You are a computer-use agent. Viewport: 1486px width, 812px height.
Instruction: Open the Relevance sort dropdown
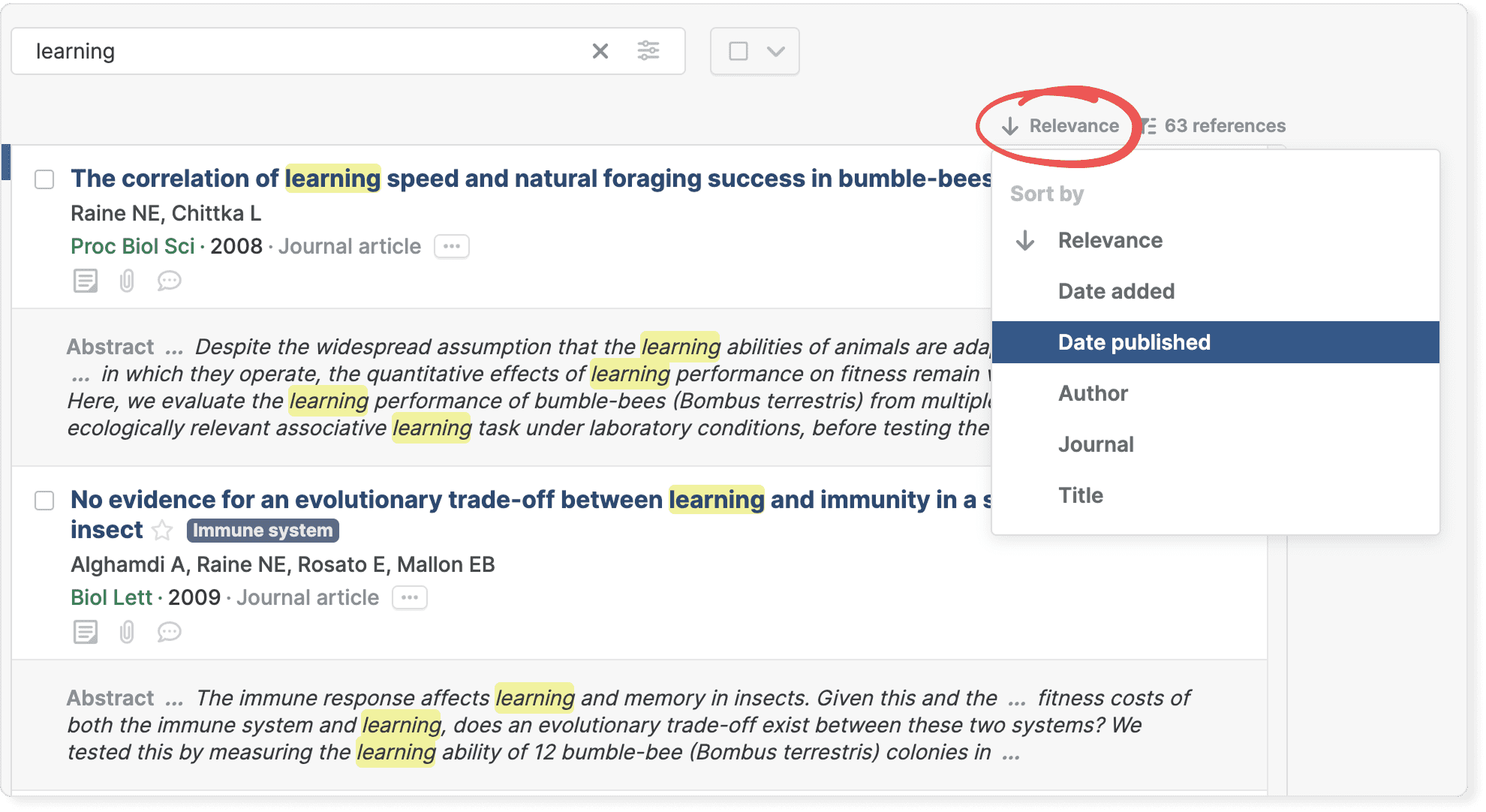click(x=1061, y=126)
